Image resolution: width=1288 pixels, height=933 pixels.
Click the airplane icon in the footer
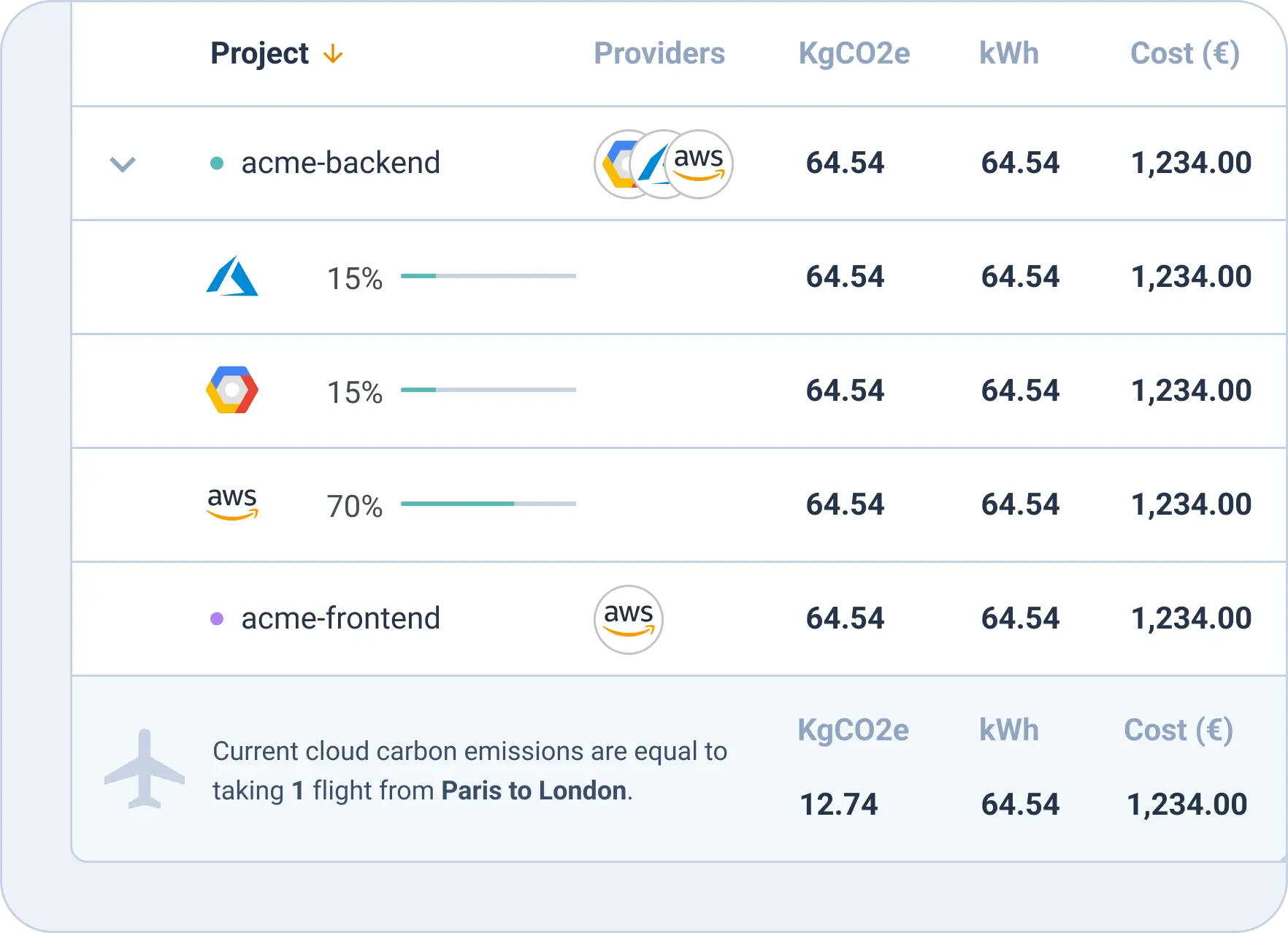[x=144, y=769]
